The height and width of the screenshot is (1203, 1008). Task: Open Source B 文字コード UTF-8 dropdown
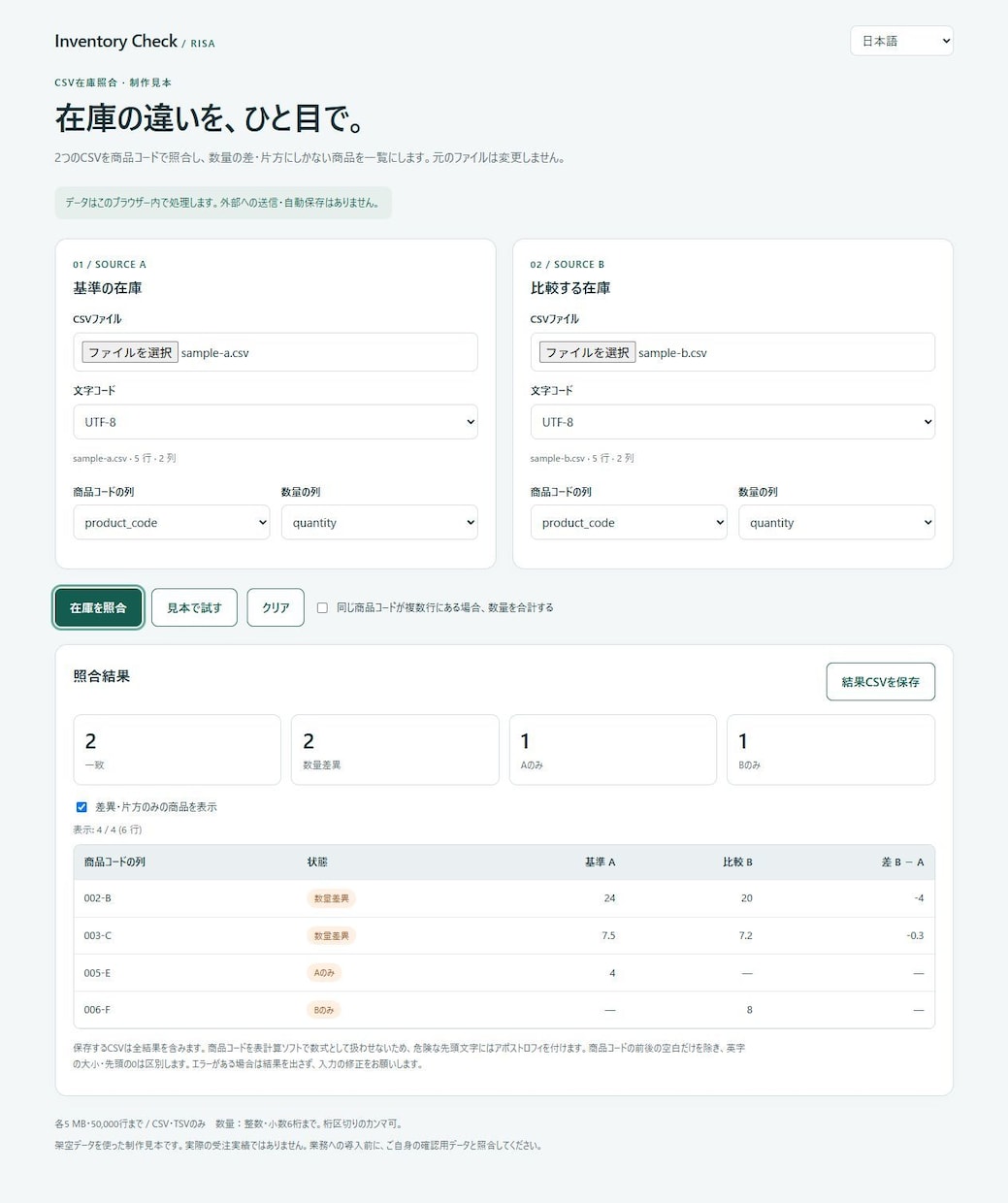pyautogui.click(x=732, y=422)
